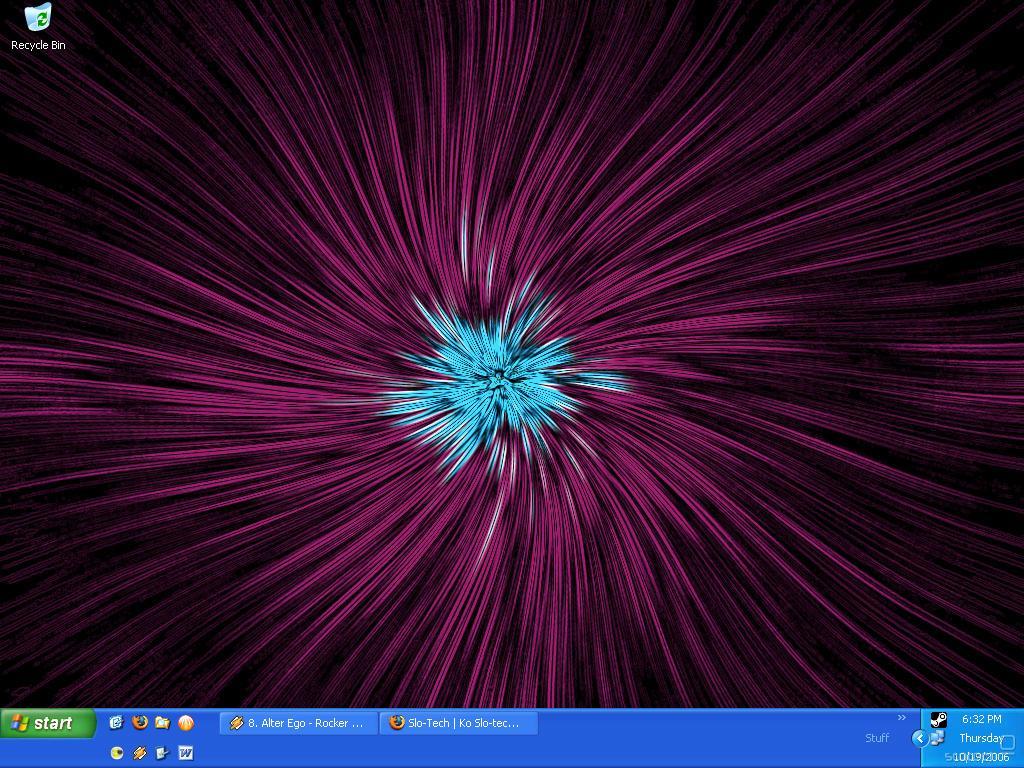The width and height of the screenshot is (1024, 768).
Task: Launch the orange striped ball quick launch icon
Action: [186, 722]
